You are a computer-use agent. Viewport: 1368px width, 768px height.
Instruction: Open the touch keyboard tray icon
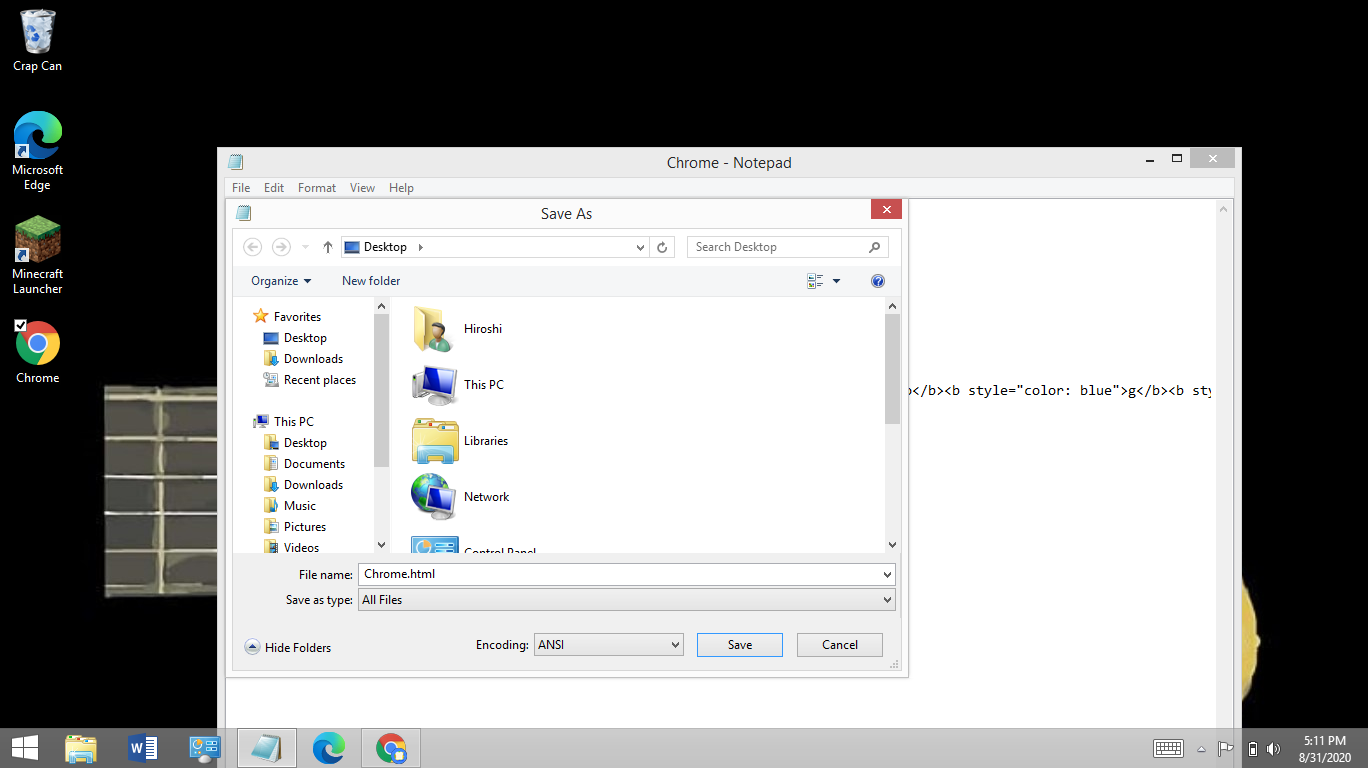tap(1169, 749)
